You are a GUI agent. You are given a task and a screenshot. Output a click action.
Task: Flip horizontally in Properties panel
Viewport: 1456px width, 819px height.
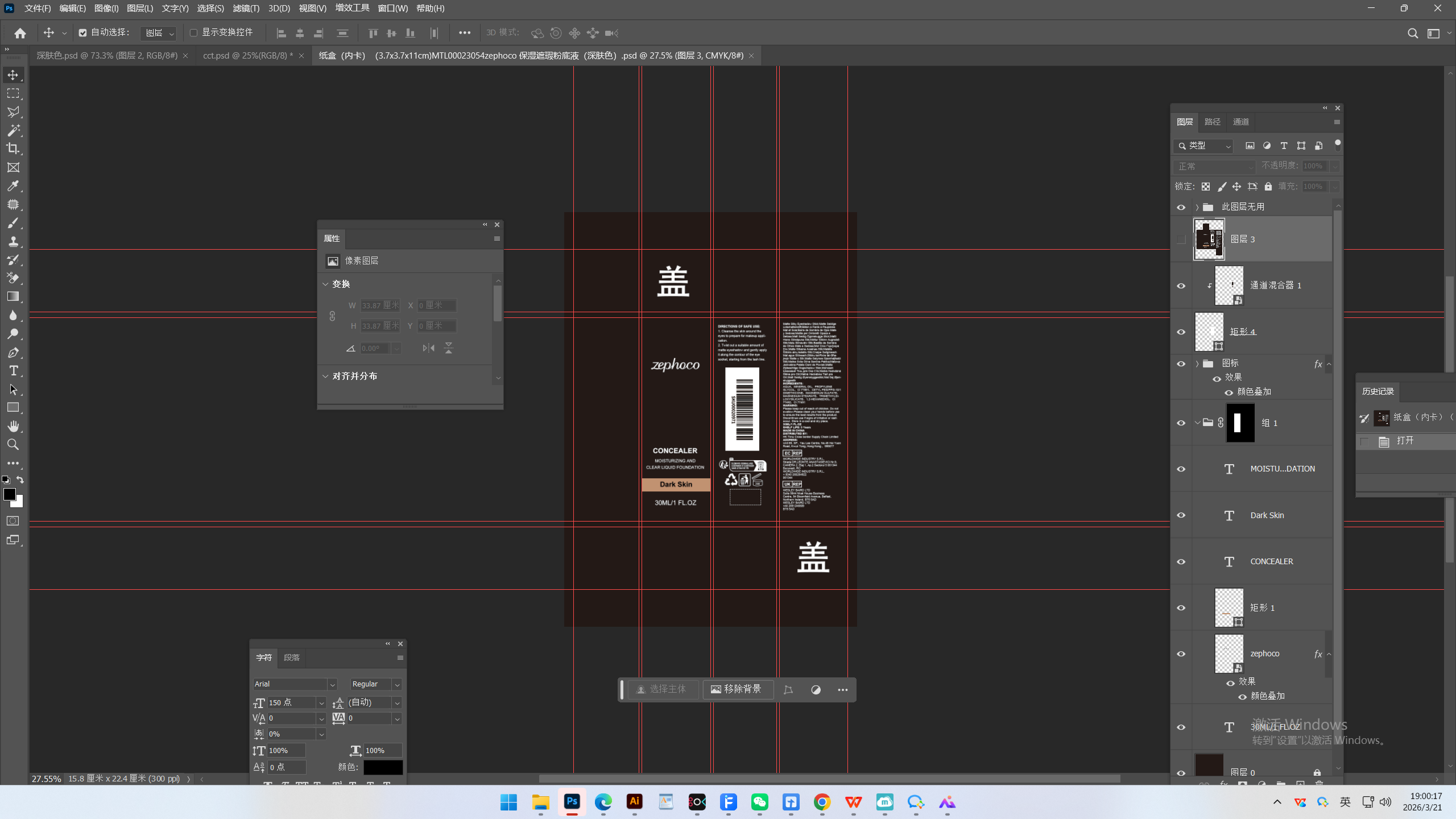(428, 348)
